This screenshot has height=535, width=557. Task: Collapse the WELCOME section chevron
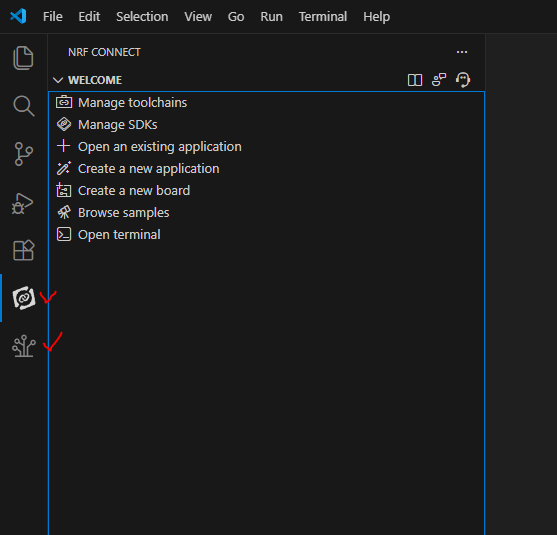[x=58, y=80]
